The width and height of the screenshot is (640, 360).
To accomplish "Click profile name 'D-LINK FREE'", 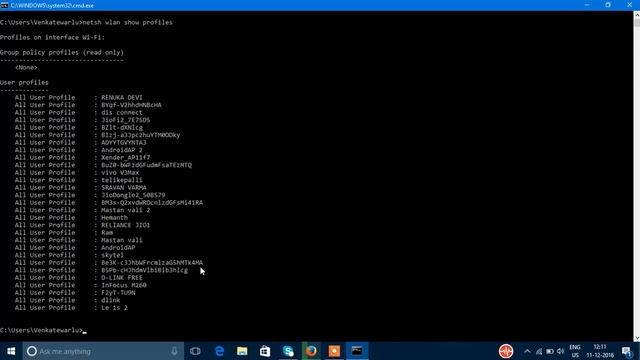I will (x=122, y=278).
